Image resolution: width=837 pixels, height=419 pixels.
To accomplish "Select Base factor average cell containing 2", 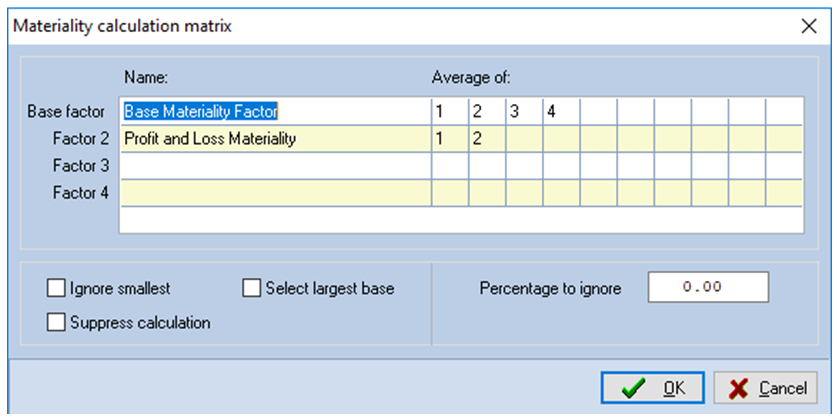I will (487, 112).
